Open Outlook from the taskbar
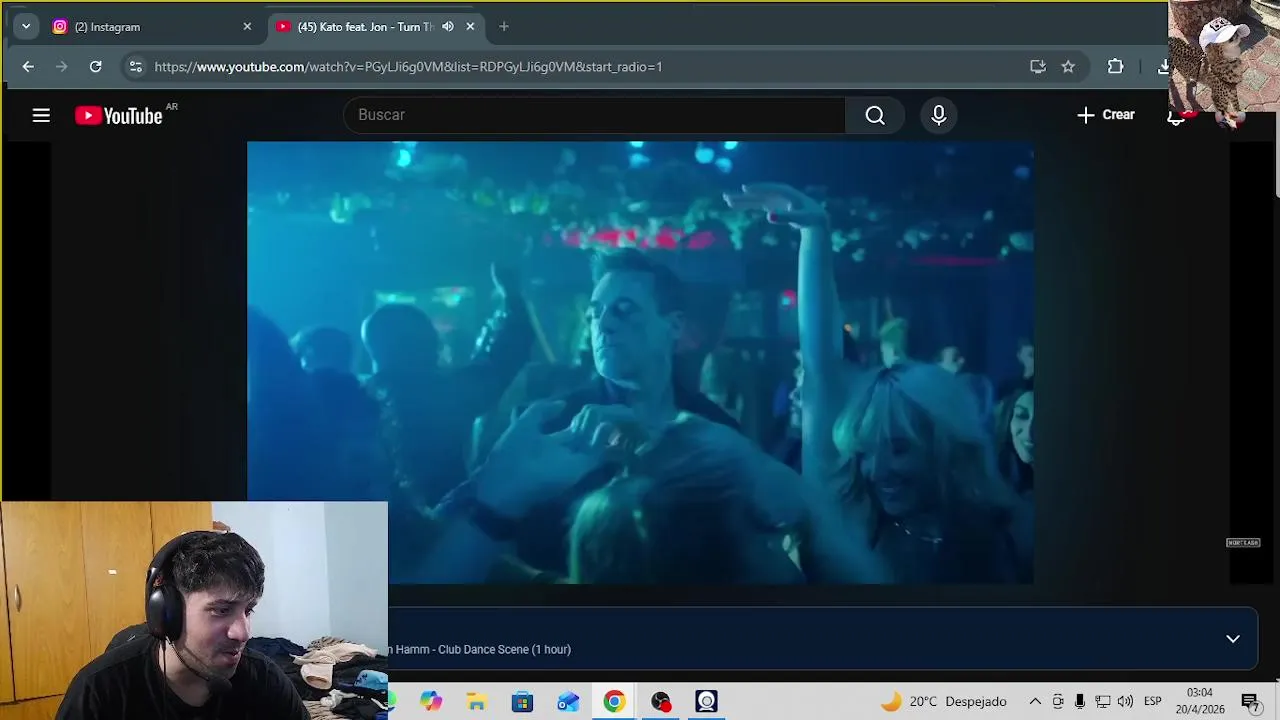Viewport: 1280px width, 720px height. [568, 702]
